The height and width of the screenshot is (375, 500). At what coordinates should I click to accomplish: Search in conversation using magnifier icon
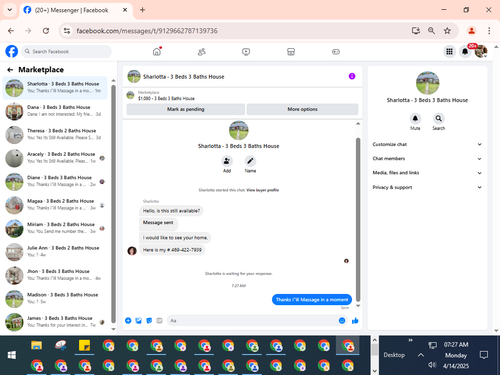tap(439, 118)
